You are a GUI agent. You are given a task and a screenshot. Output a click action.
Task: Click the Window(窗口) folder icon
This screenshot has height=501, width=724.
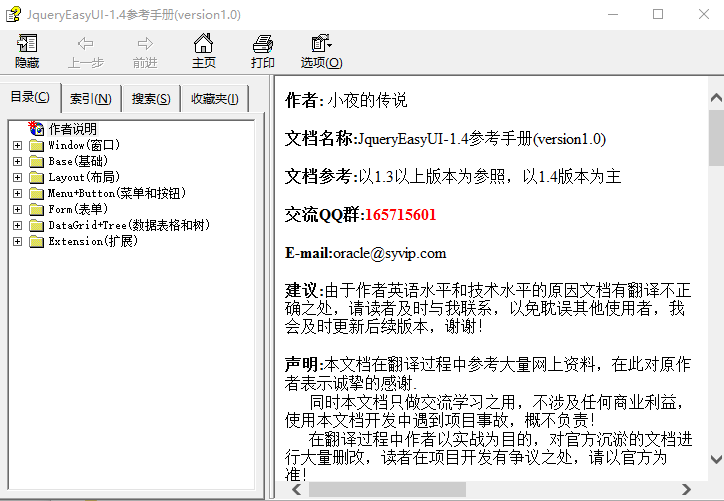pyautogui.click(x=37, y=145)
